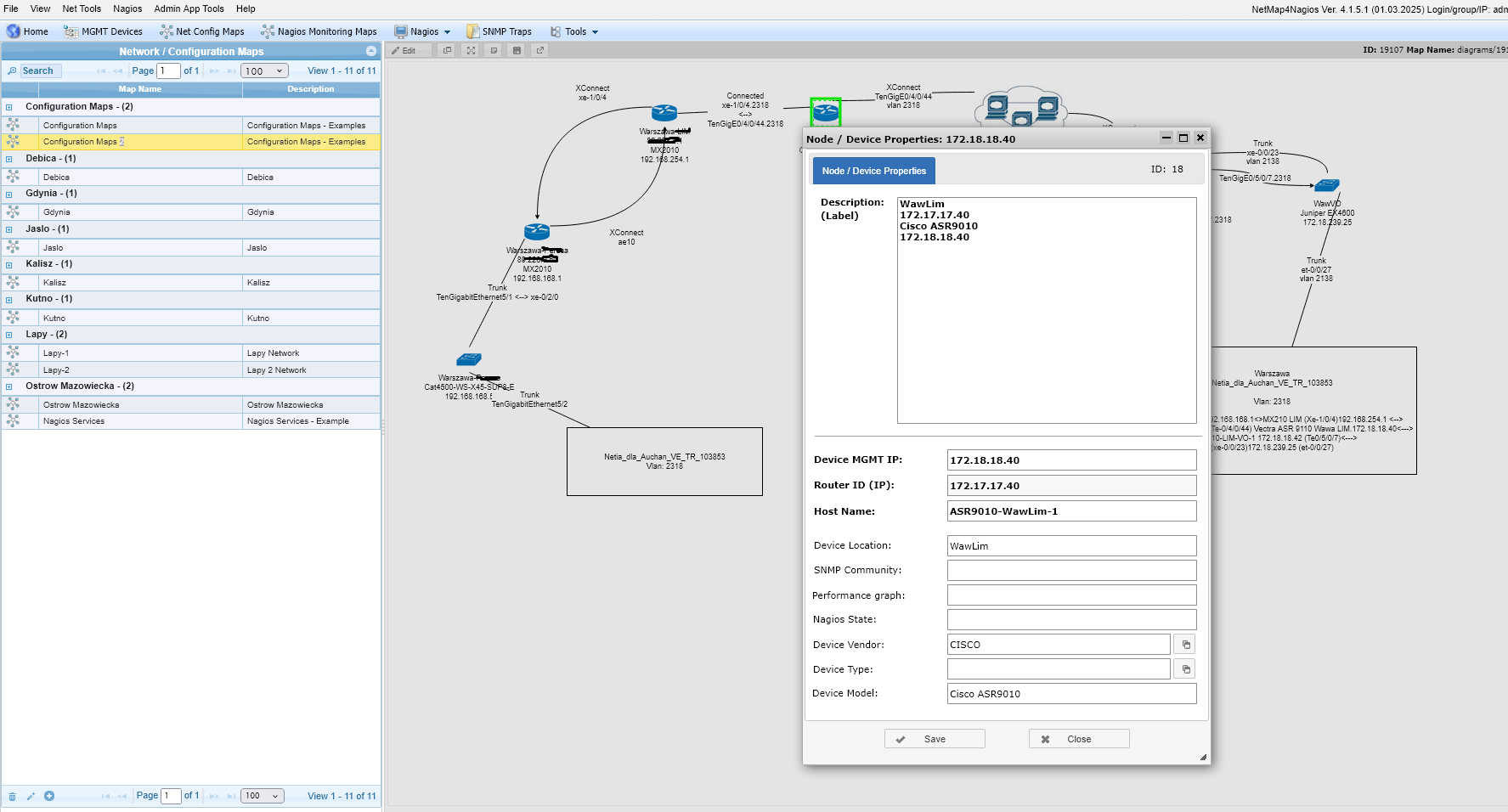The width and height of the screenshot is (1508, 812).
Task: Toggle the Ostrow Mazowiecka group expander
Action: (9, 386)
